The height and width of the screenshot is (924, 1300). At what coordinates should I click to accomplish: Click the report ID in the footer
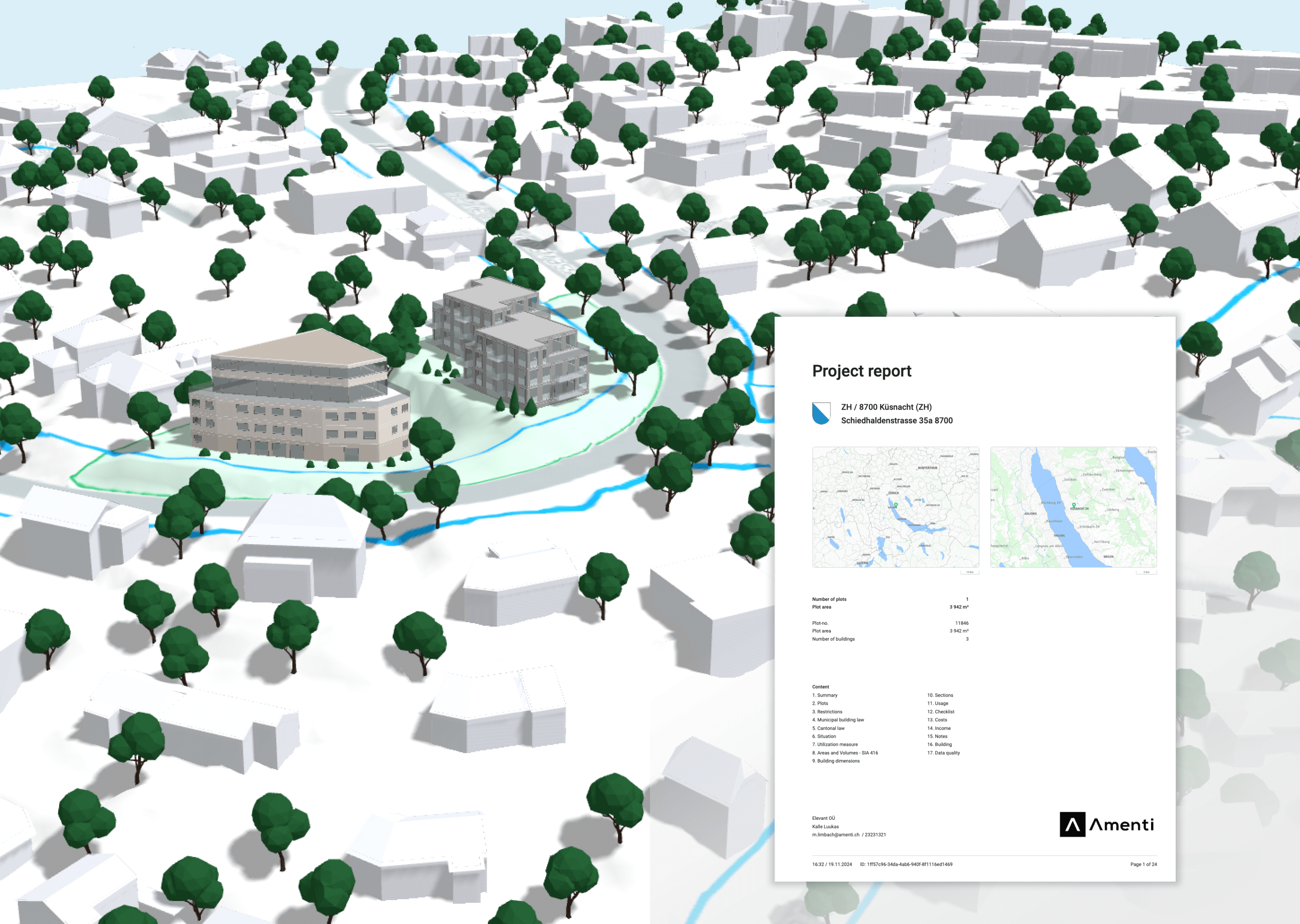pyautogui.click(x=906, y=864)
